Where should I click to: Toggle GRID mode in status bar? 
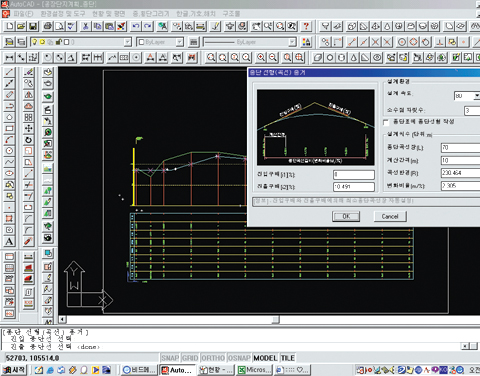(x=190, y=358)
